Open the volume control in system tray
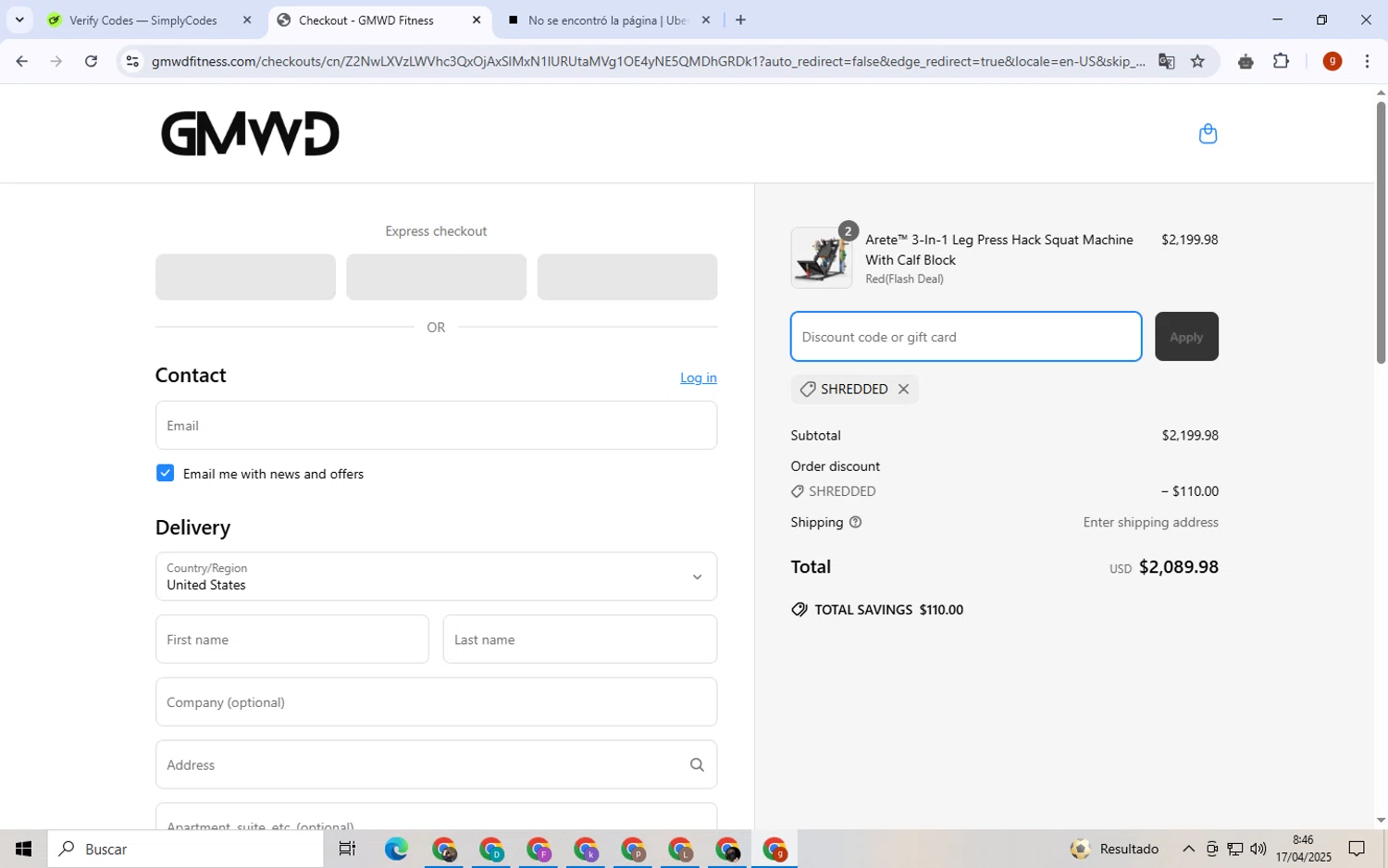Screen dimensions: 1388x868 click(1258, 849)
